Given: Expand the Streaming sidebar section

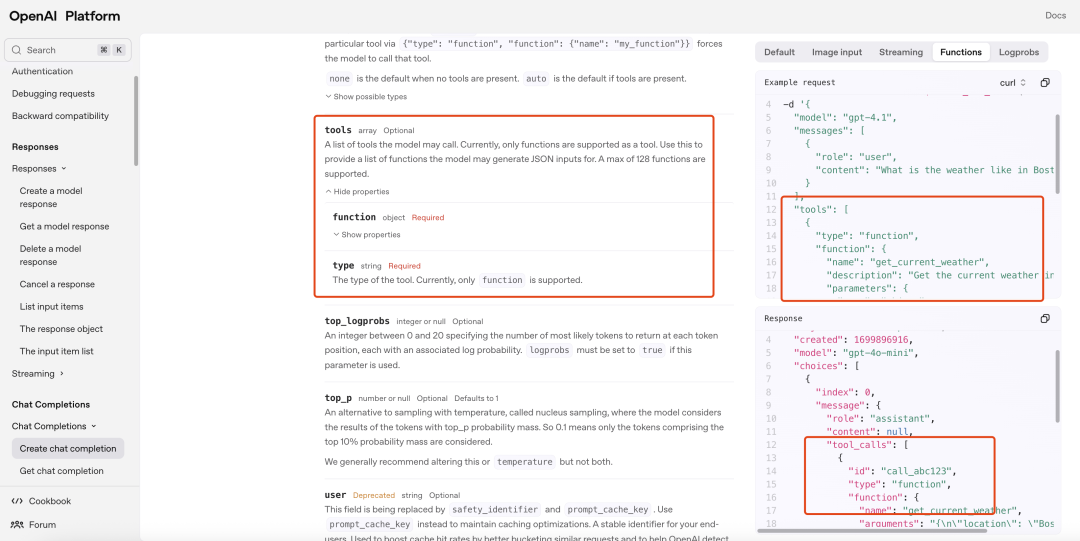Looking at the screenshot, I should [38, 374].
